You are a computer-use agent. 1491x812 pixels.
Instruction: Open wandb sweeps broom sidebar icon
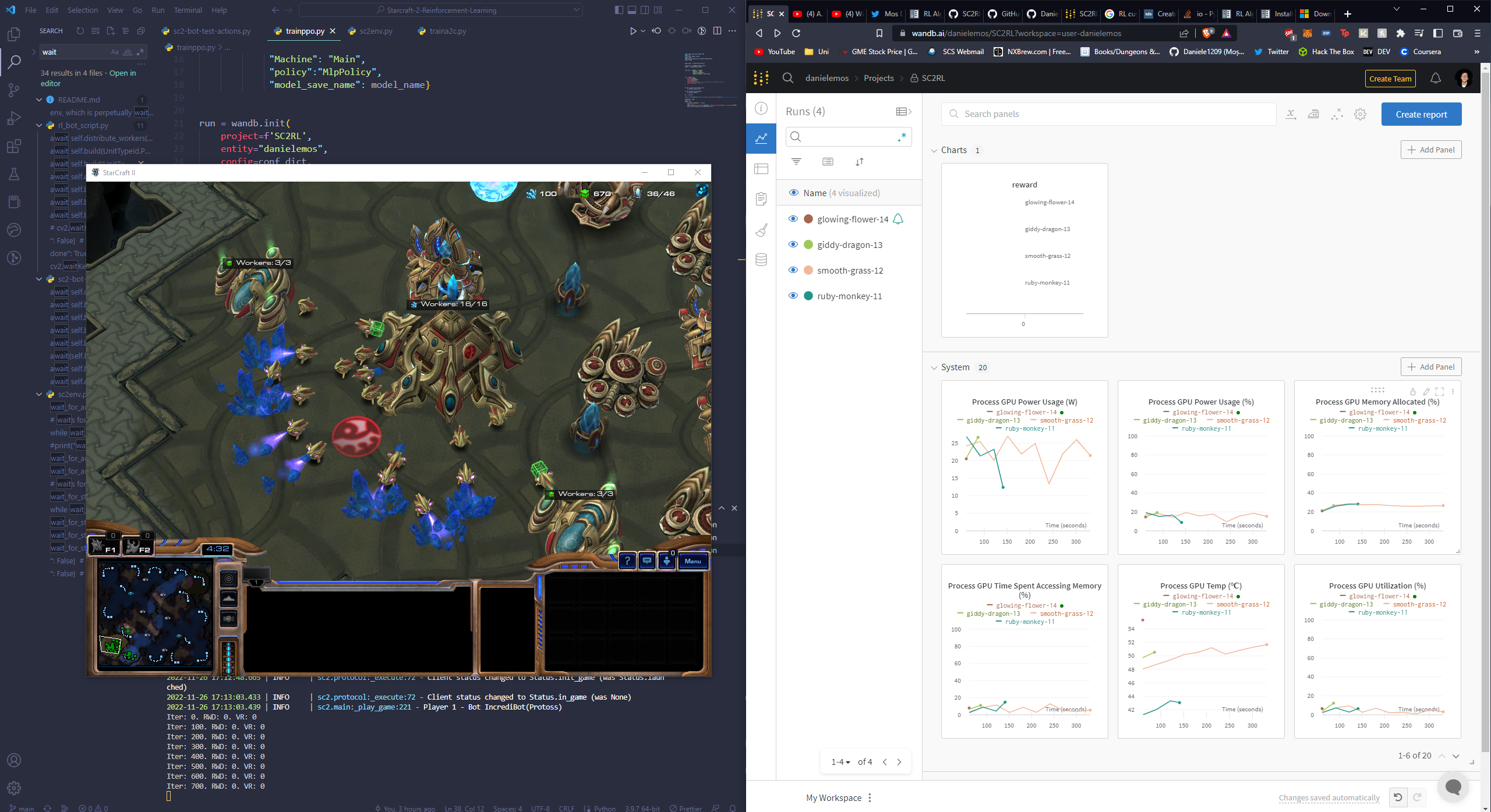(761, 230)
